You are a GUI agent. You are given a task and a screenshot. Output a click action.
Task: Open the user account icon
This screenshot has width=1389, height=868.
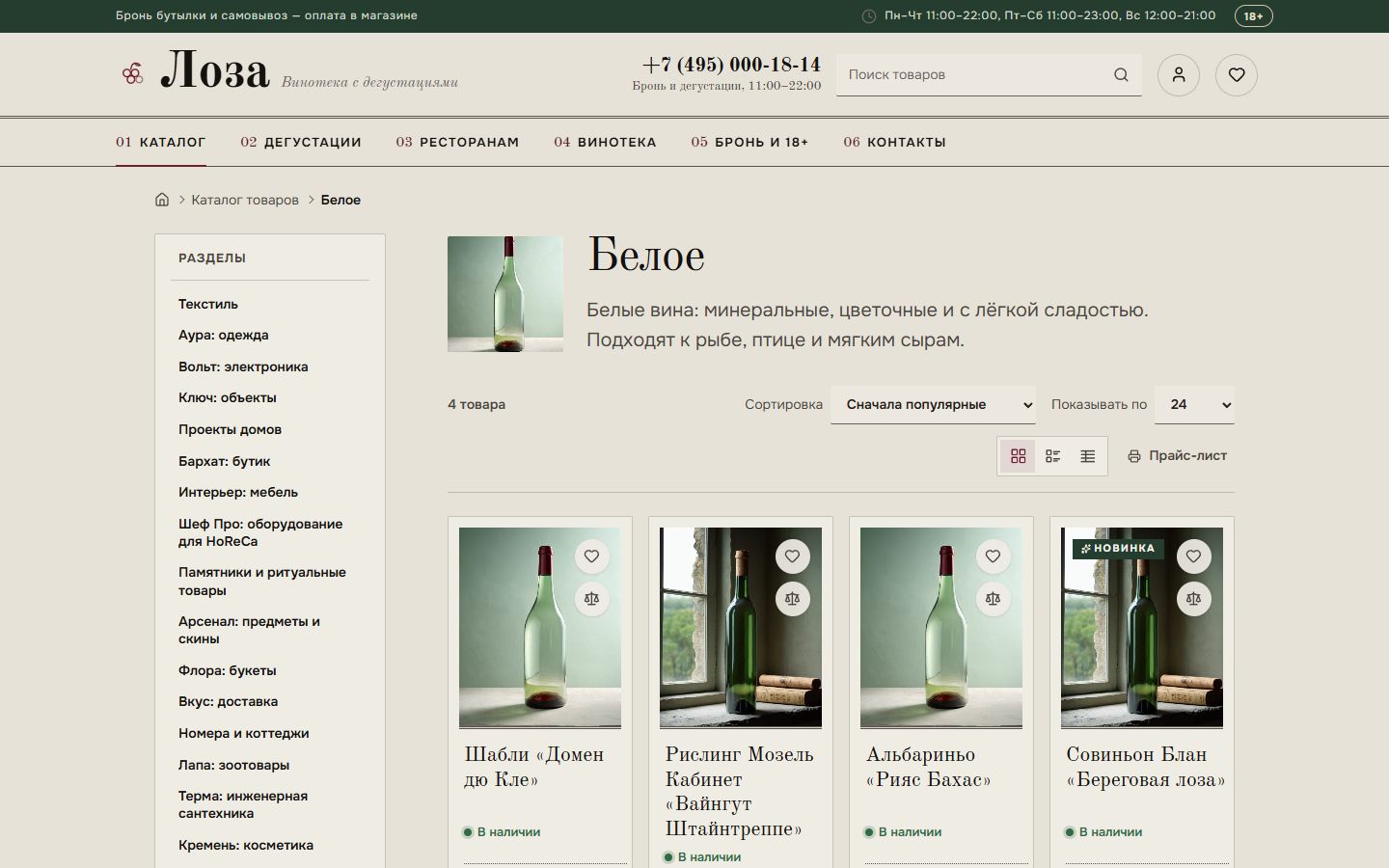pyautogui.click(x=1179, y=75)
